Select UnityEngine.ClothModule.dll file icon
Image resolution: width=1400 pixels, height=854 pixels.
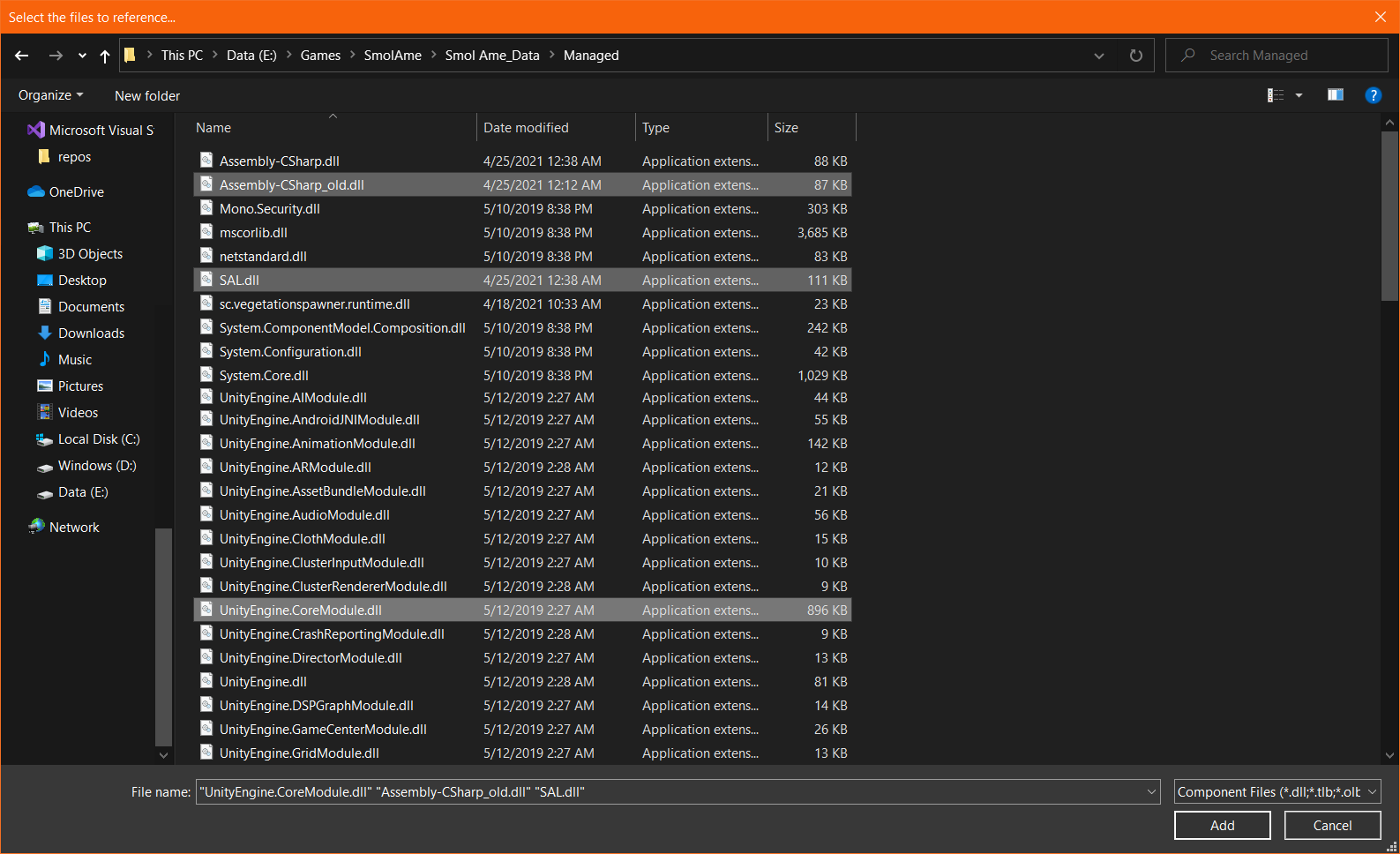206,538
